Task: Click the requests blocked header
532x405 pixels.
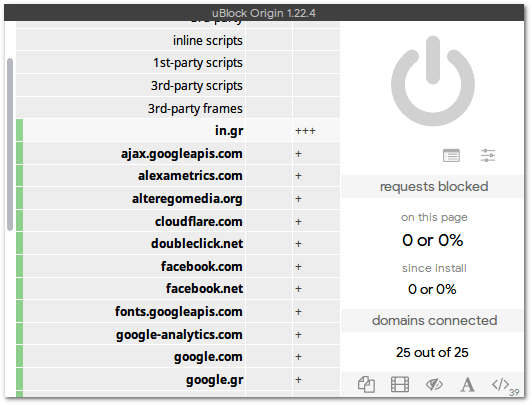Action: click(432, 187)
